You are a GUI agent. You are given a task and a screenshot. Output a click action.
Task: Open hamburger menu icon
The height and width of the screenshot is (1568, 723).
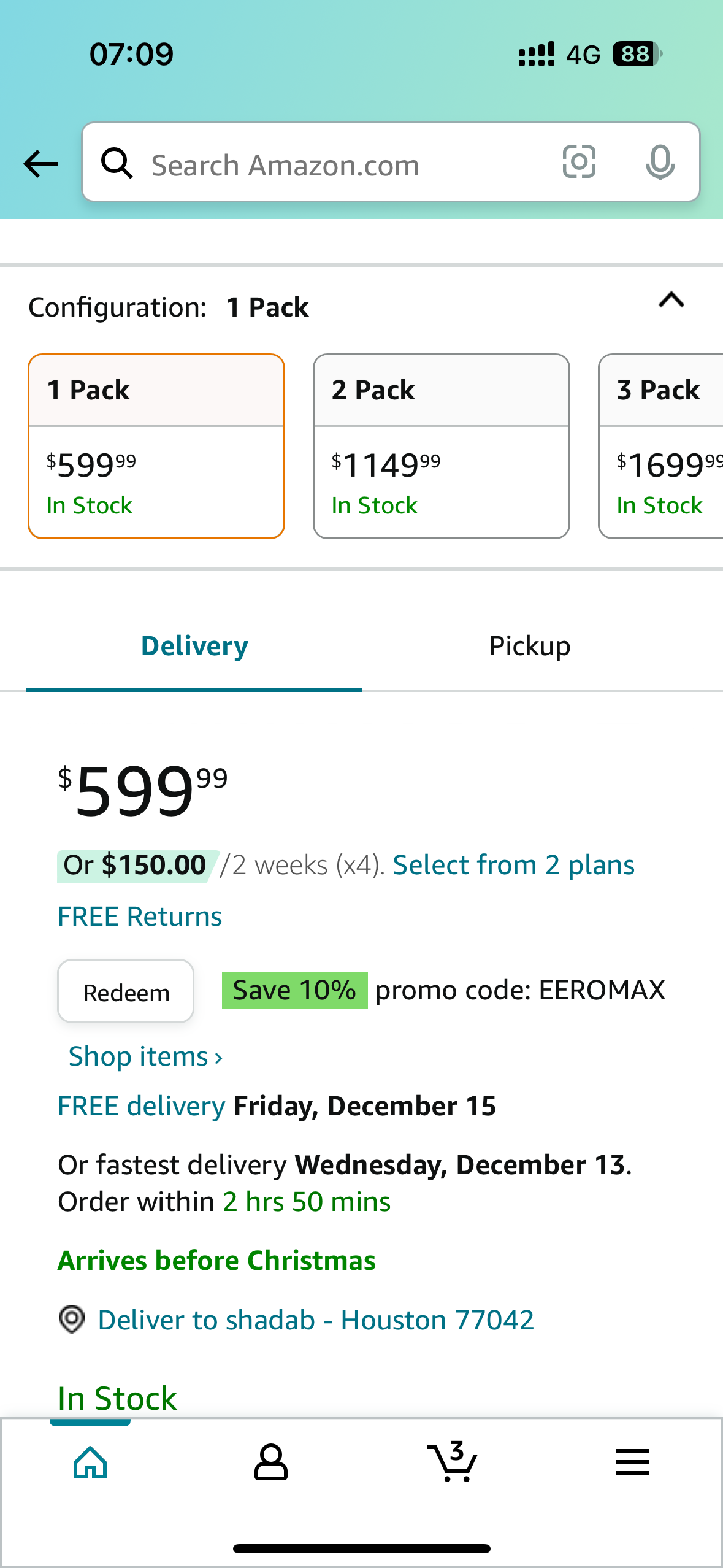(632, 1462)
